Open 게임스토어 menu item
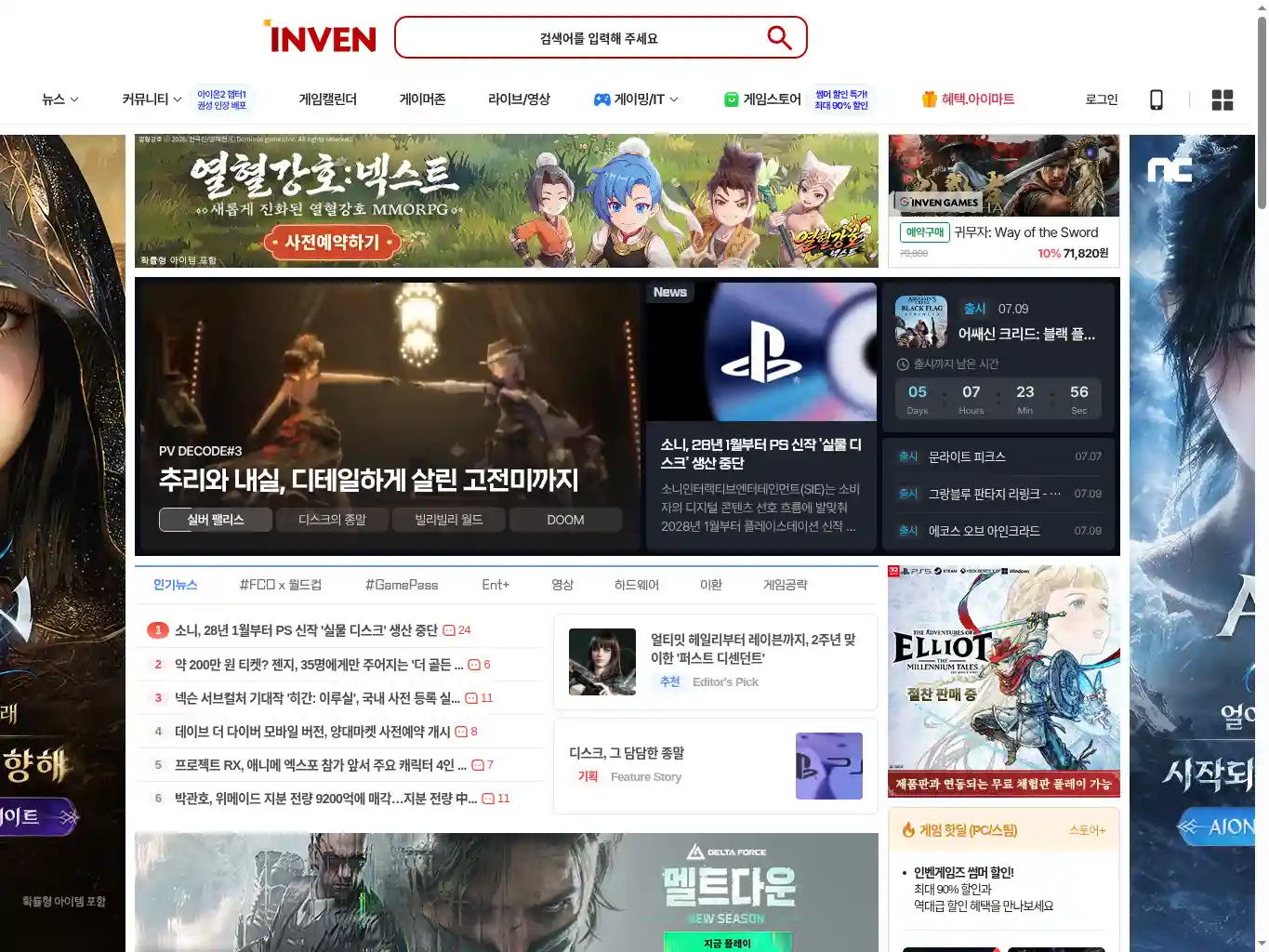 coord(772,99)
